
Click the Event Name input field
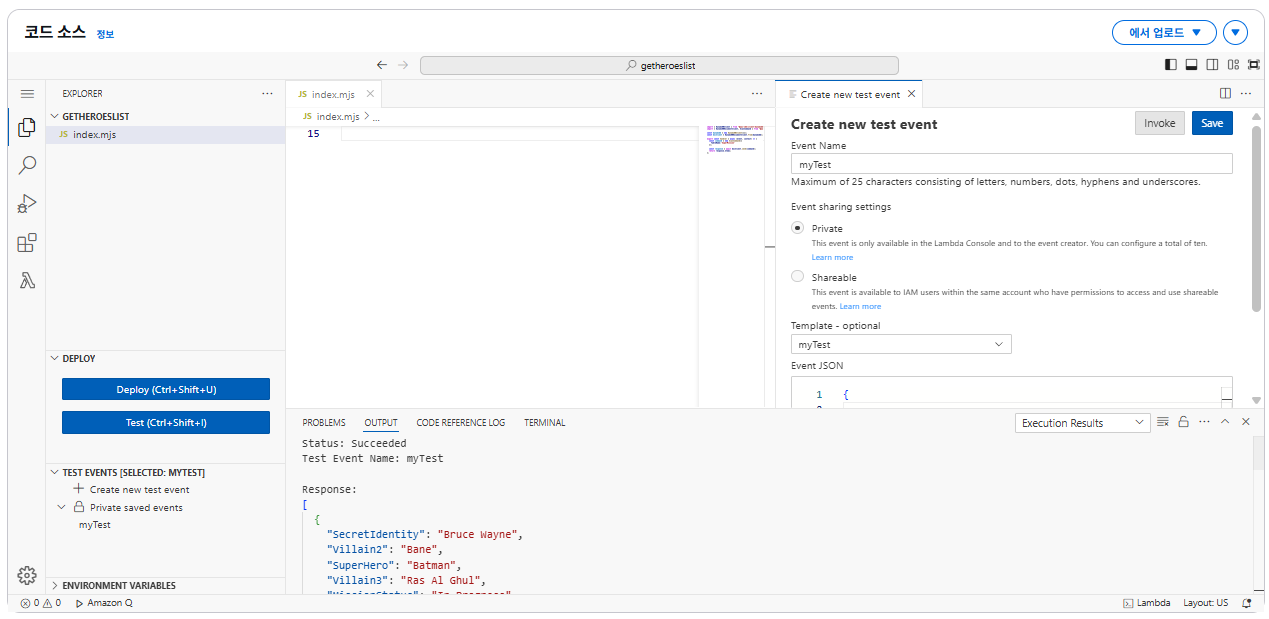(1011, 164)
